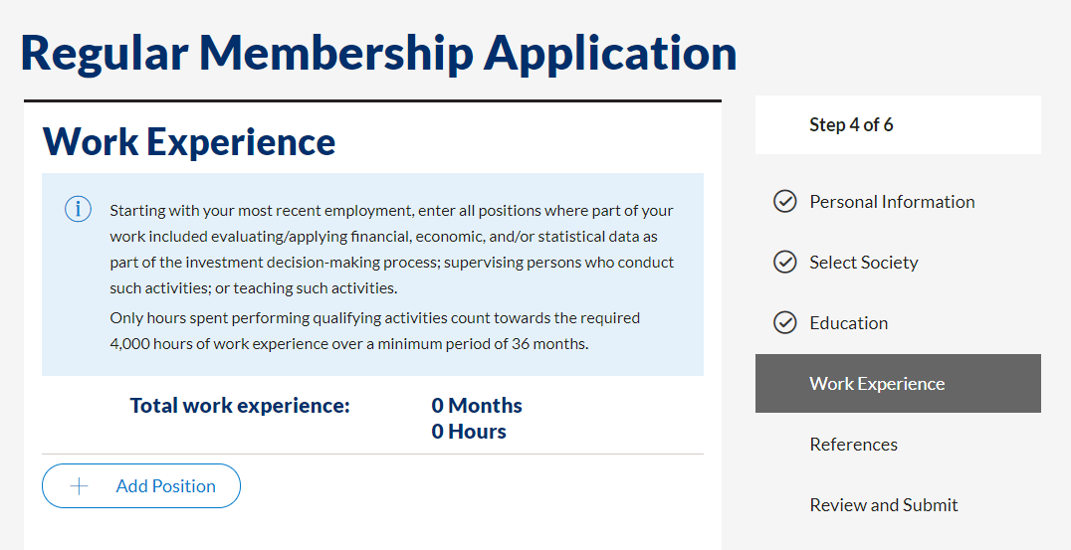Screen dimensions: 1071x550
Task: Select the highlighted Work Experience step
Action: tap(898, 383)
